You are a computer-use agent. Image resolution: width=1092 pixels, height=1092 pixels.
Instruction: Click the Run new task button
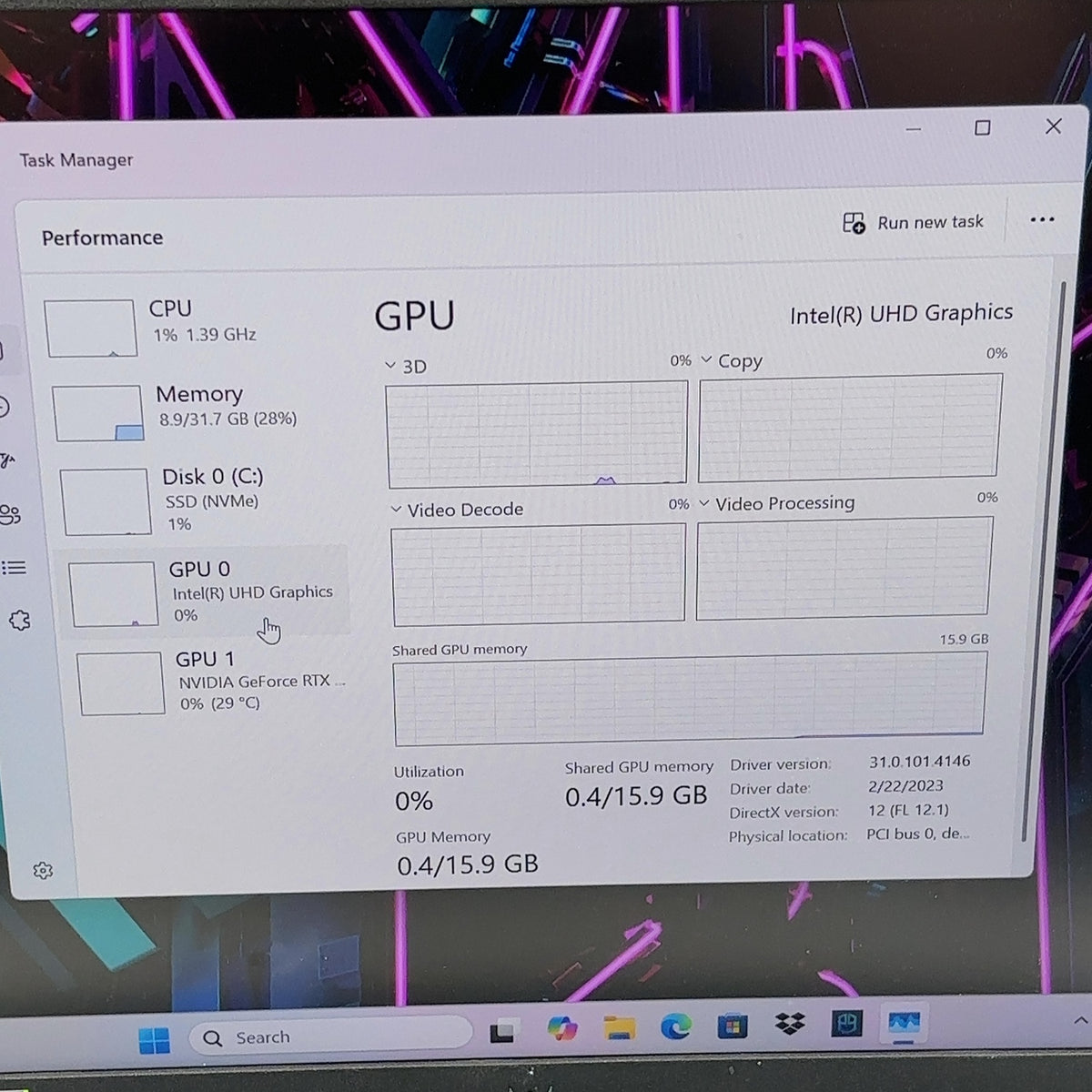click(914, 223)
